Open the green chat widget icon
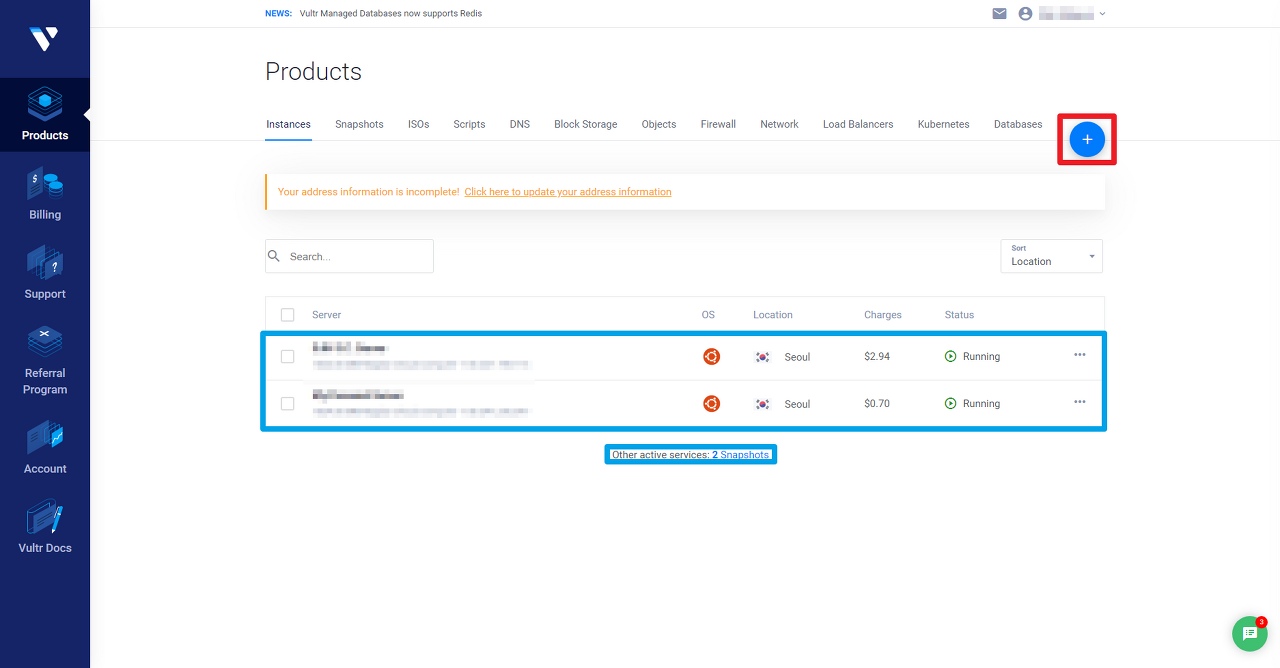 tap(1249, 634)
